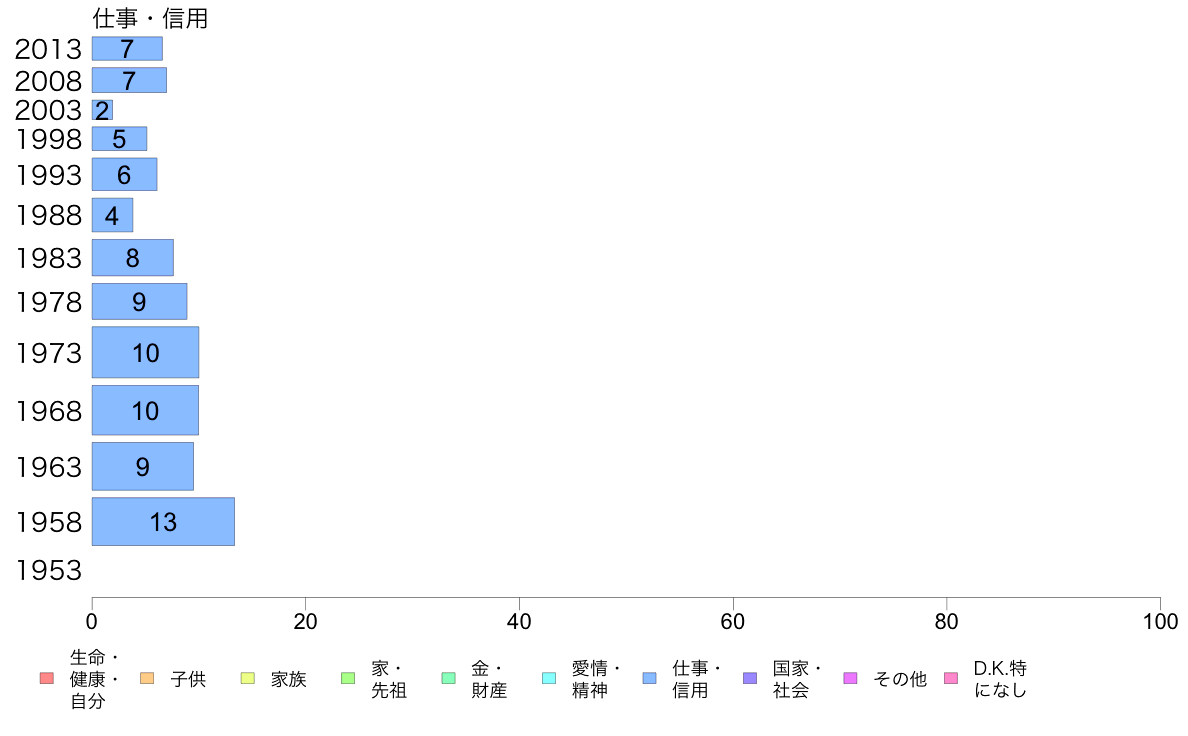Click the 家族 legend text label
The height and width of the screenshot is (736, 1188).
289,679
